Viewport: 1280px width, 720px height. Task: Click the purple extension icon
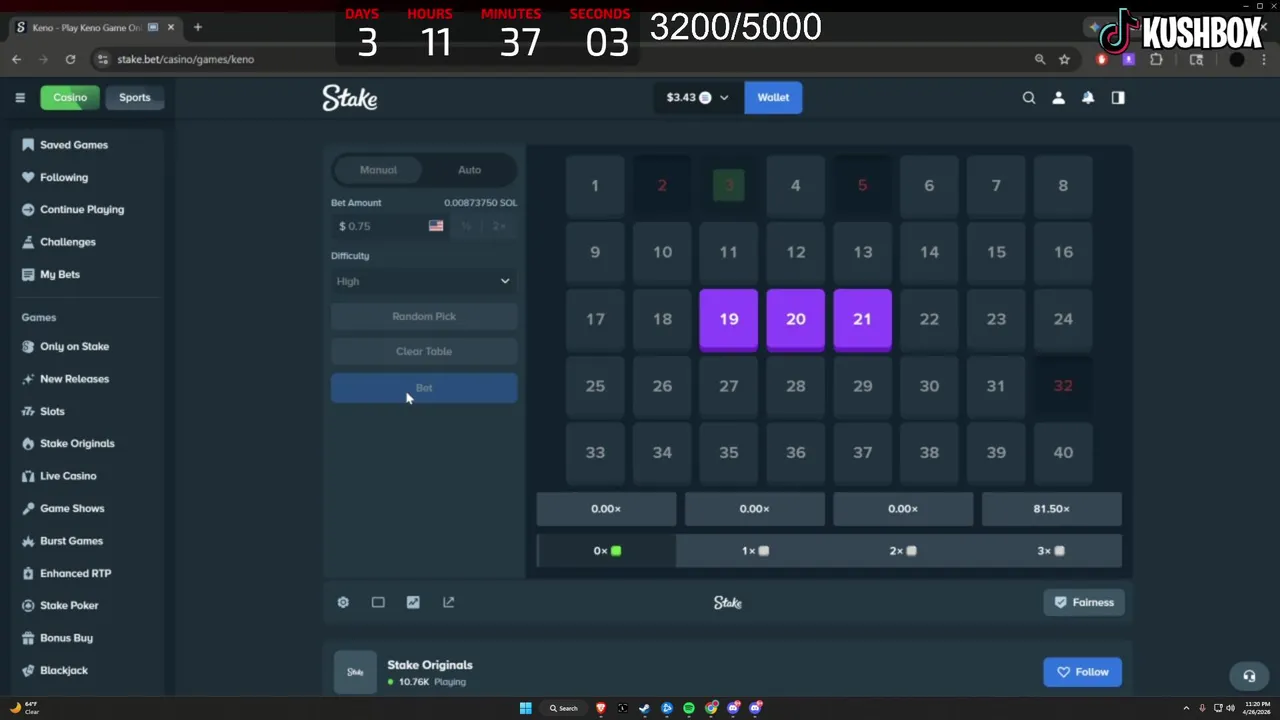(x=1128, y=59)
